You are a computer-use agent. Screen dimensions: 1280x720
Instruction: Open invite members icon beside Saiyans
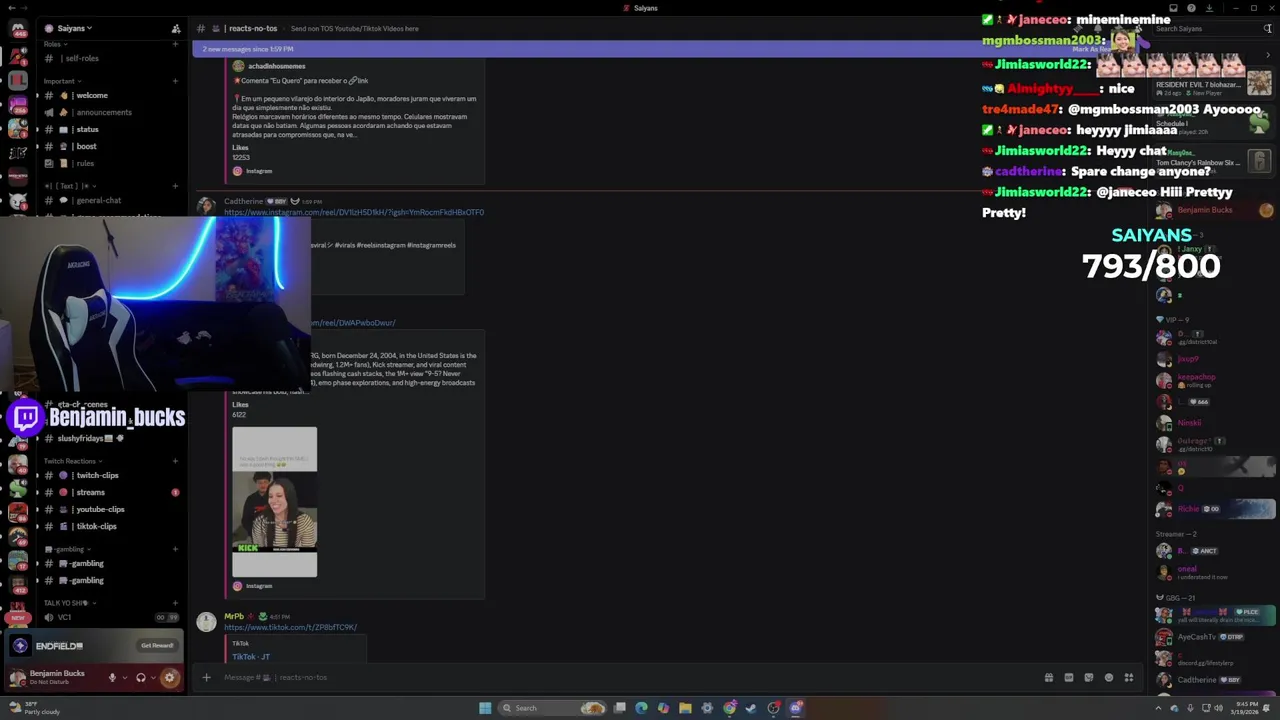tap(176, 28)
